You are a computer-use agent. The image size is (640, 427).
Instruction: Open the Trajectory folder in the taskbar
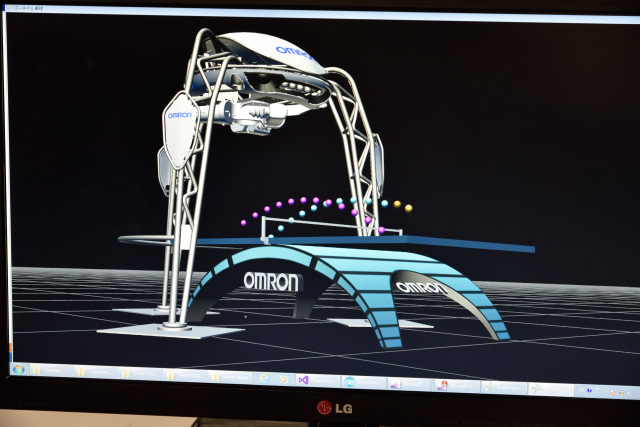point(96,372)
